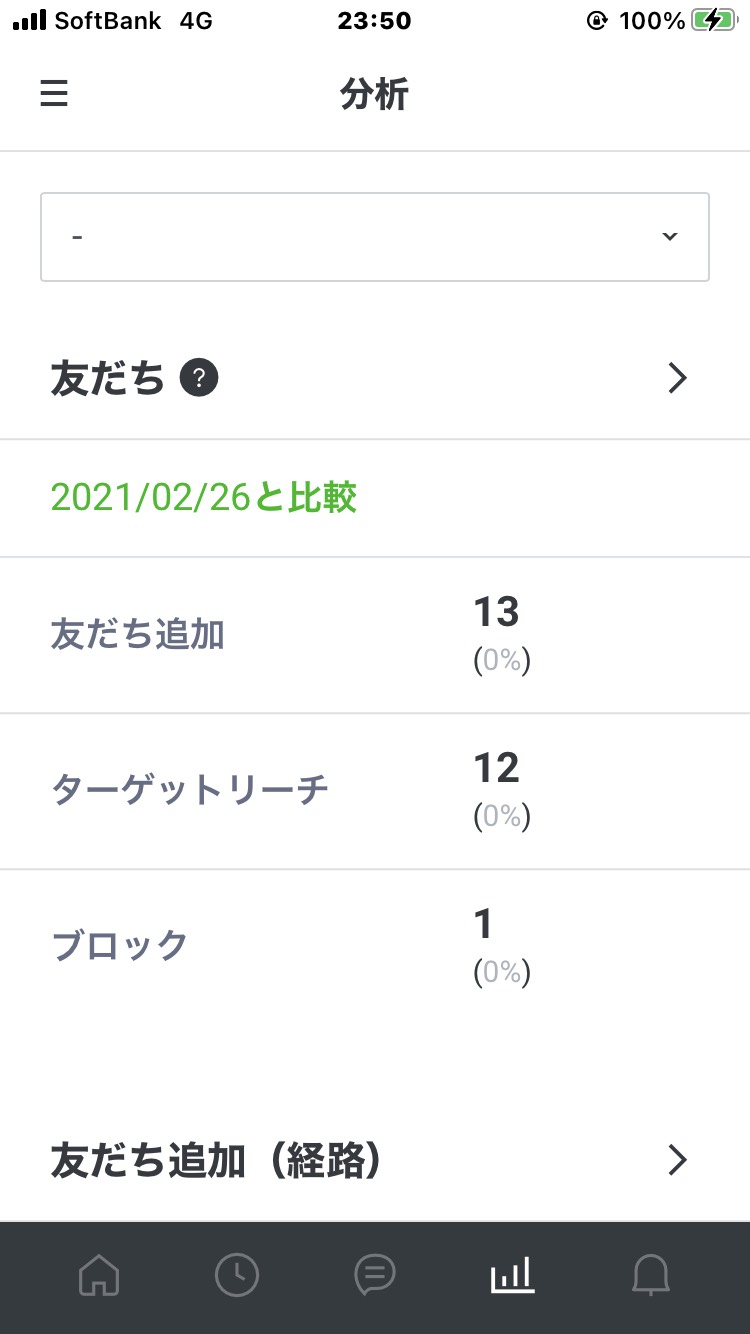Tap the 2021/02/26と比較 link
The width and height of the screenshot is (750, 1334).
point(204,497)
